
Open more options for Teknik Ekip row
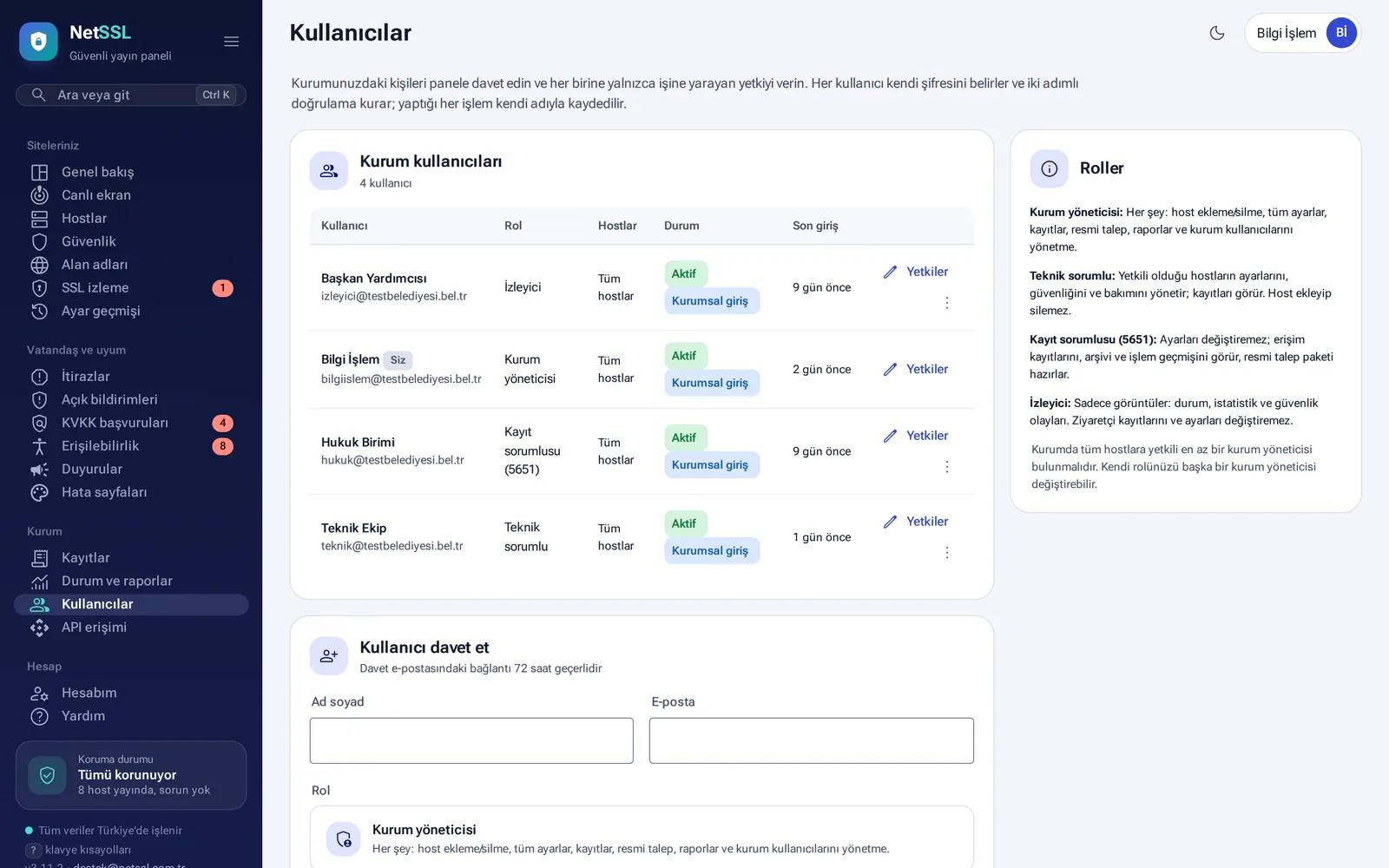(947, 553)
